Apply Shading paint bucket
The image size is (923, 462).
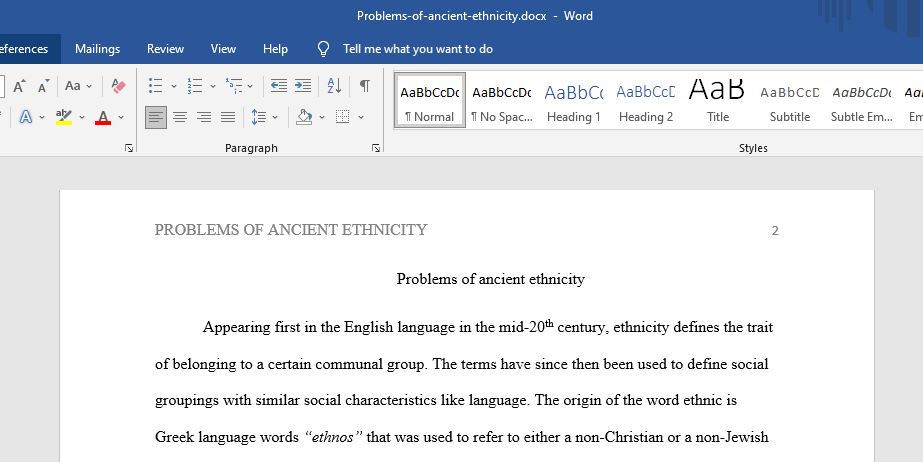click(x=304, y=117)
